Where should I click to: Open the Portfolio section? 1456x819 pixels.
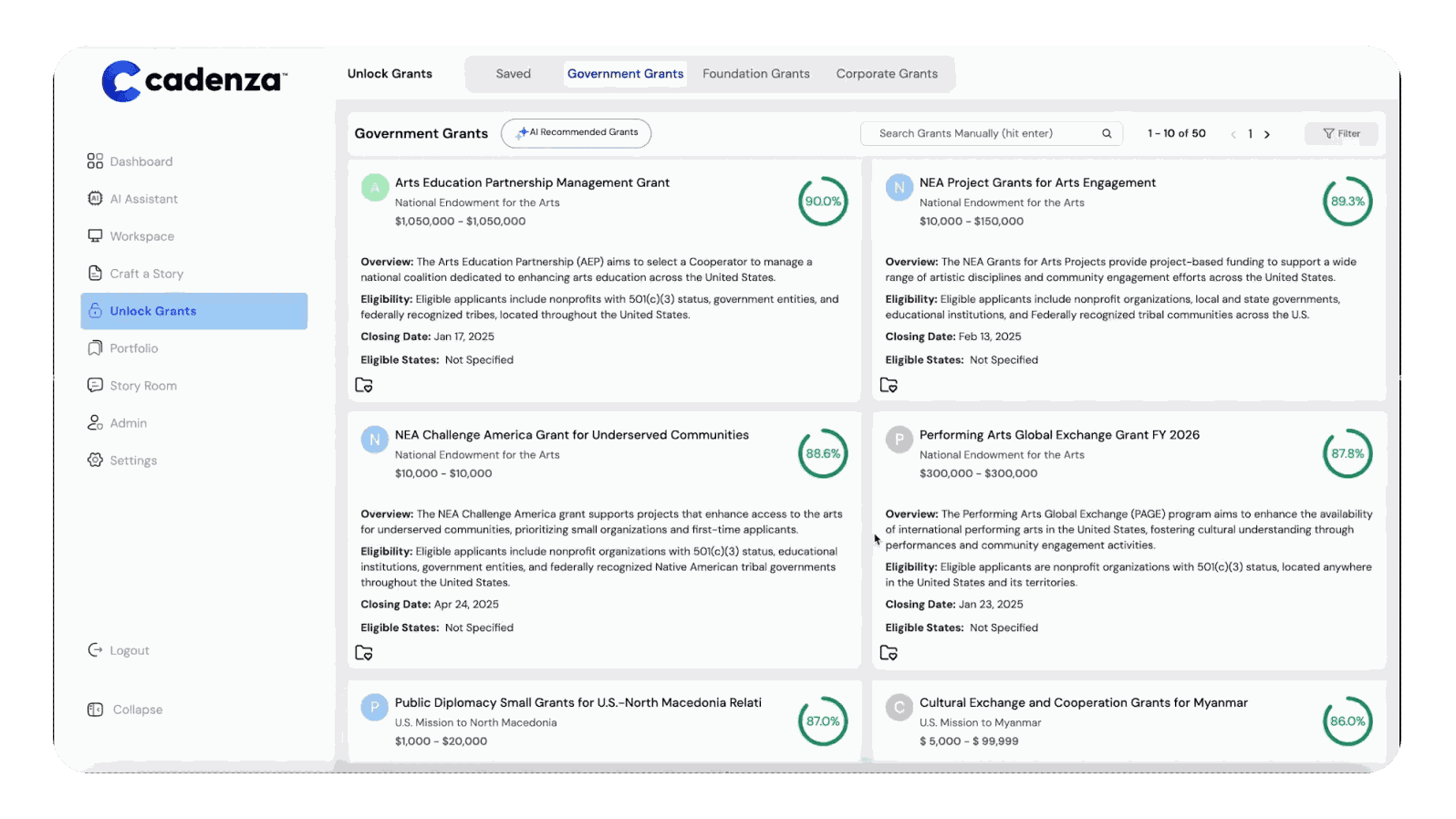[x=122, y=348]
